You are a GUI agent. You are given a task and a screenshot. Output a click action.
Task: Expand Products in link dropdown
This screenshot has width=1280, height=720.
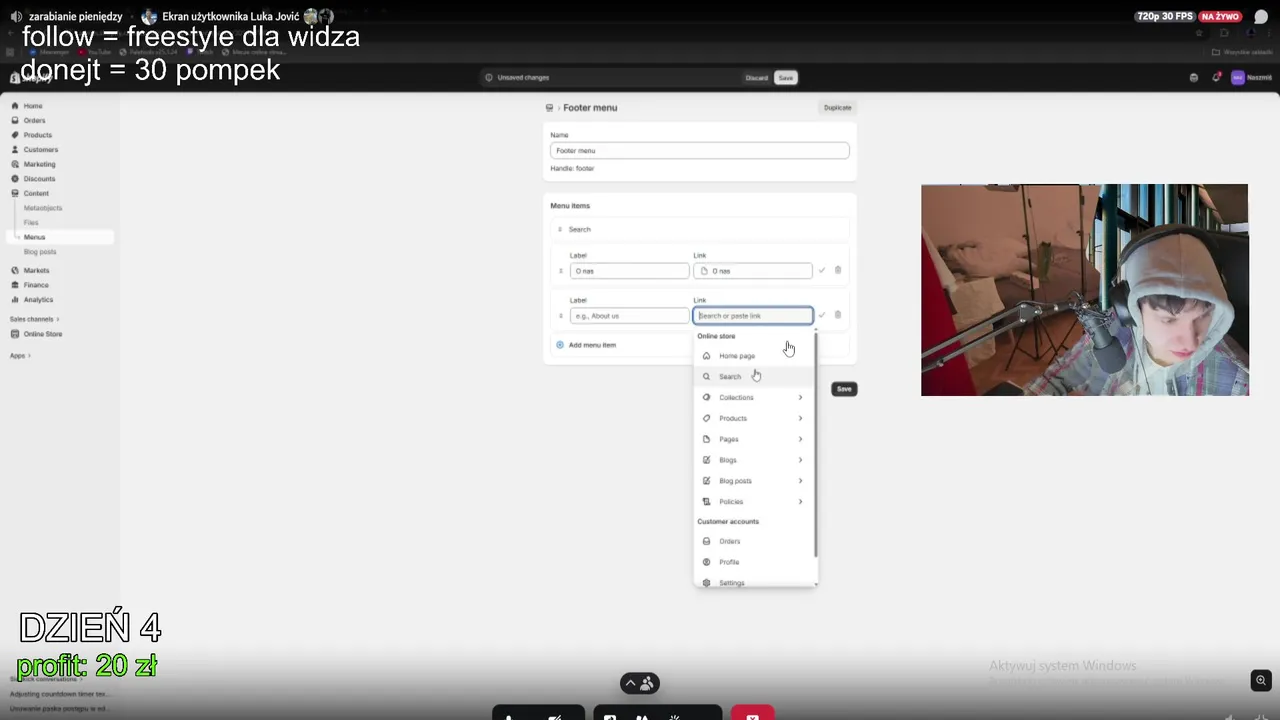click(x=755, y=419)
